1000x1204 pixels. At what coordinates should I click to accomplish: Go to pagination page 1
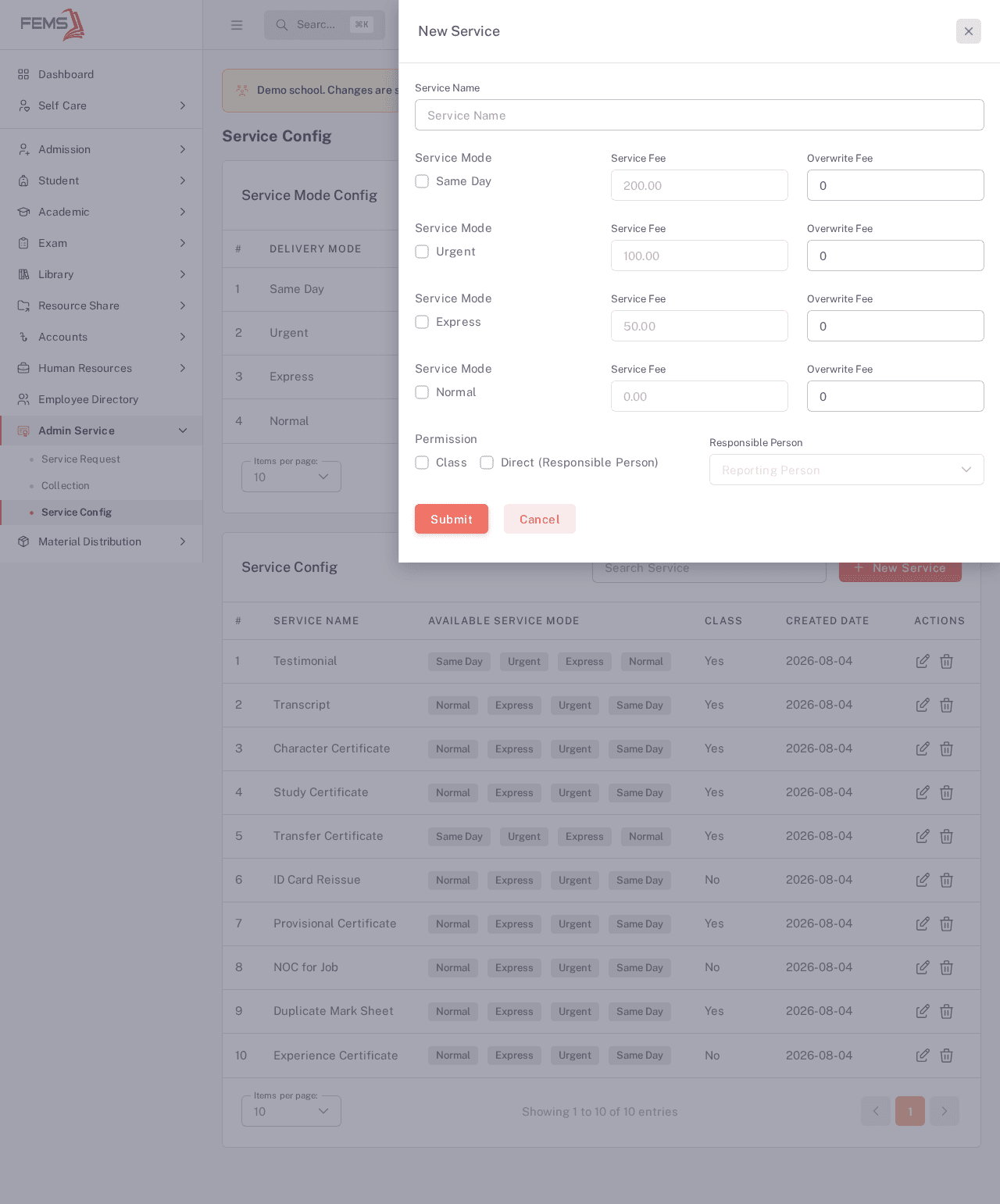[x=910, y=1111]
